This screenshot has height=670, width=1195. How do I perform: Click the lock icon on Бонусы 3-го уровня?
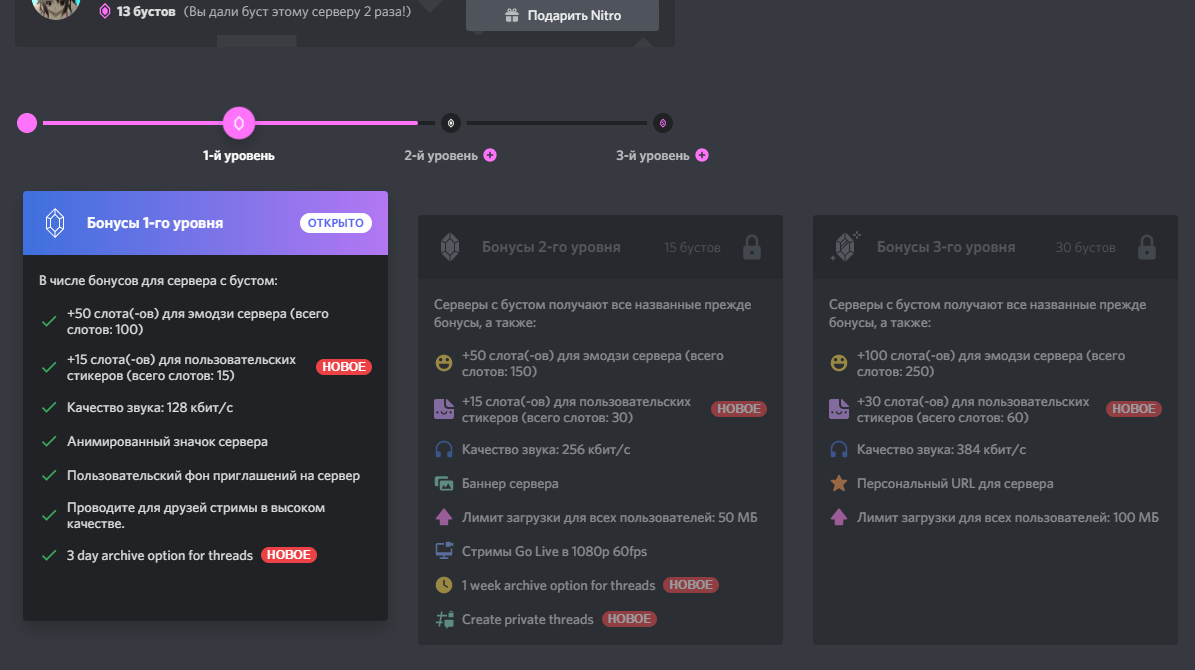click(1146, 247)
